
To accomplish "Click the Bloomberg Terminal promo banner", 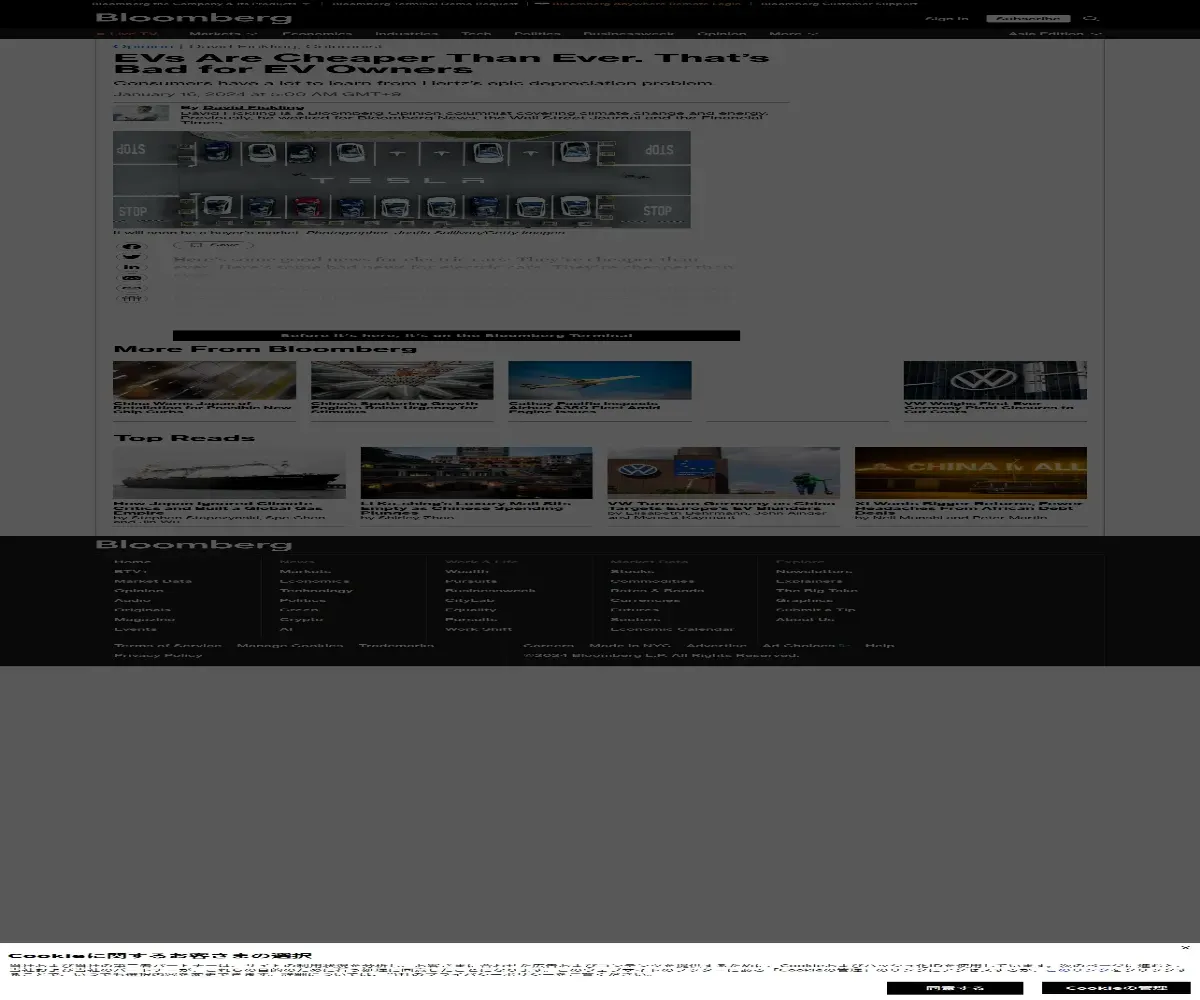I will pos(456,336).
